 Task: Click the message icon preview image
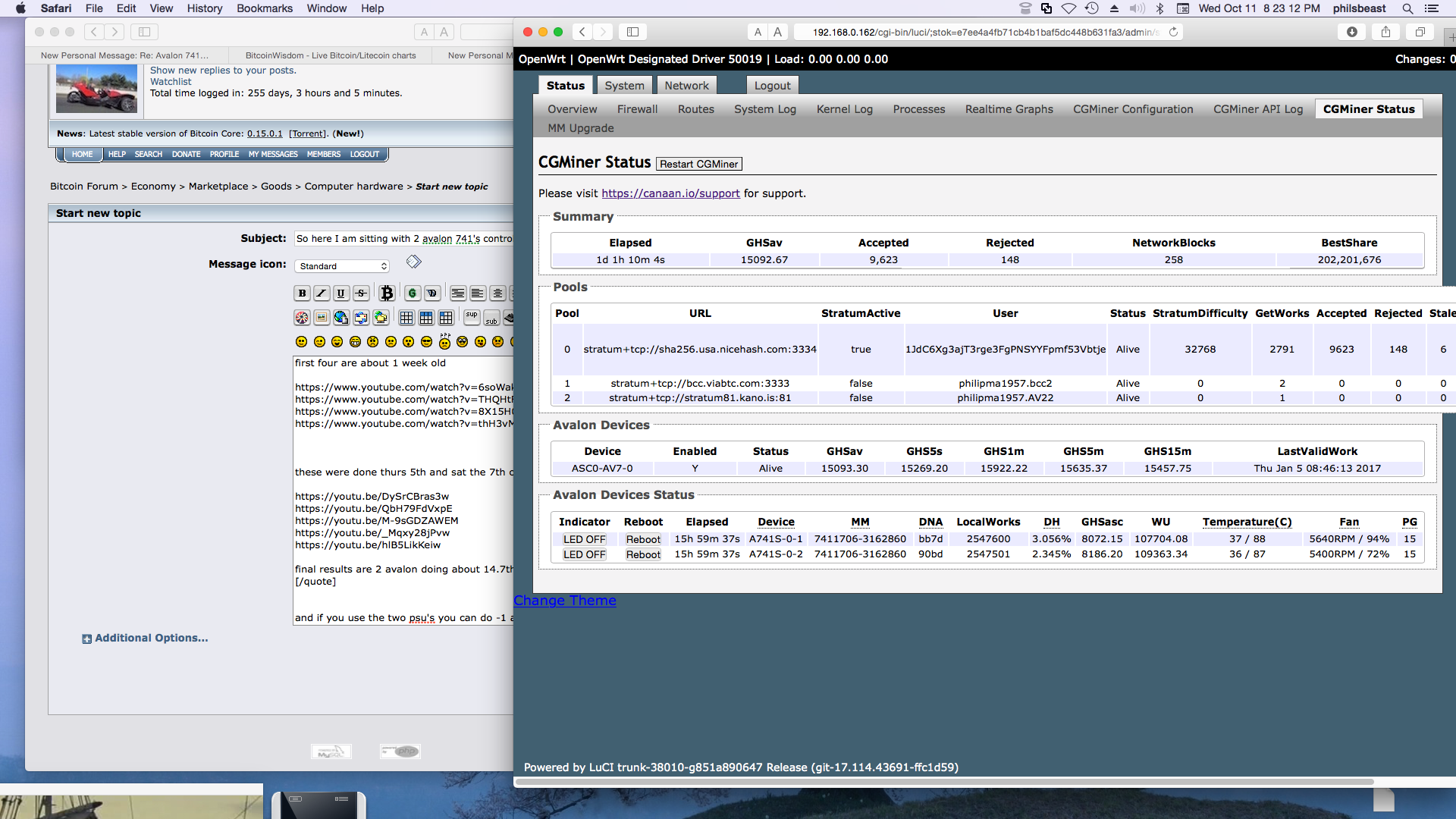point(413,262)
